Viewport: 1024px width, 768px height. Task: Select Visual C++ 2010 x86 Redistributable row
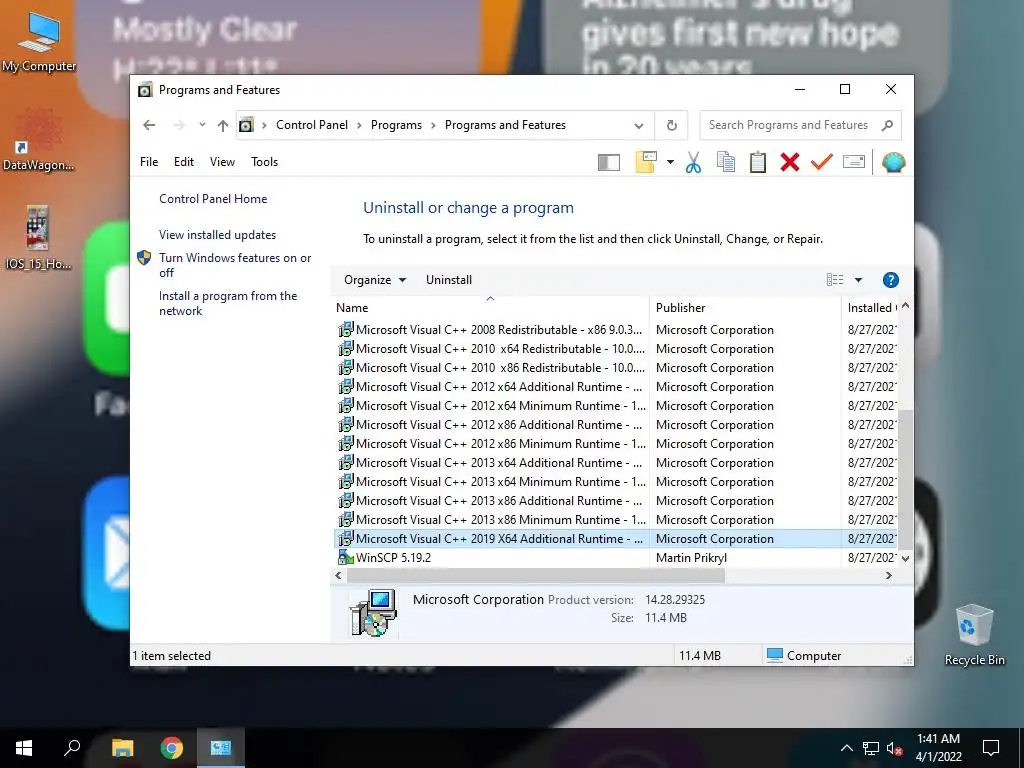click(x=615, y=368)
